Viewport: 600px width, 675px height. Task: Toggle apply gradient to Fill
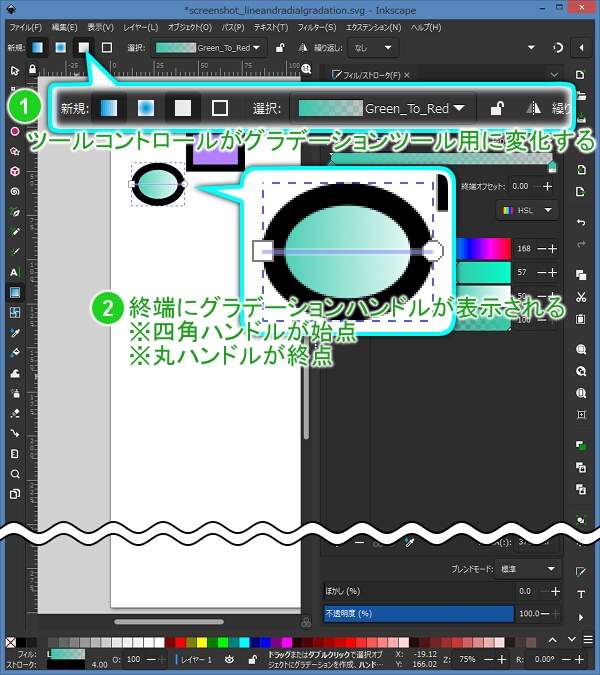(84, 47)
